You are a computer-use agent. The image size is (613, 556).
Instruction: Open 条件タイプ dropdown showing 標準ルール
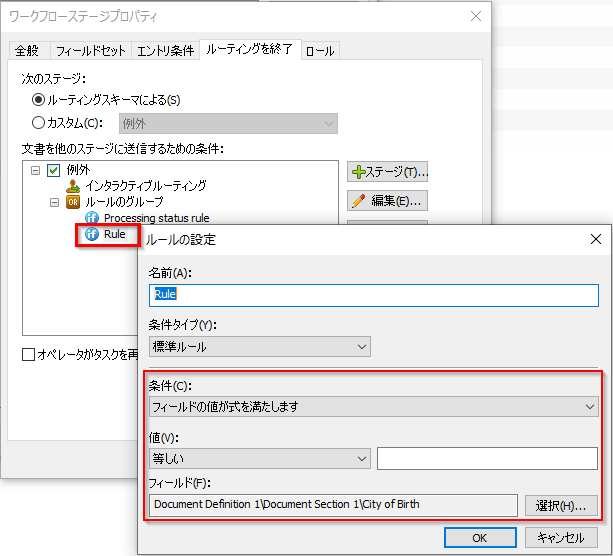coord(260,346)
